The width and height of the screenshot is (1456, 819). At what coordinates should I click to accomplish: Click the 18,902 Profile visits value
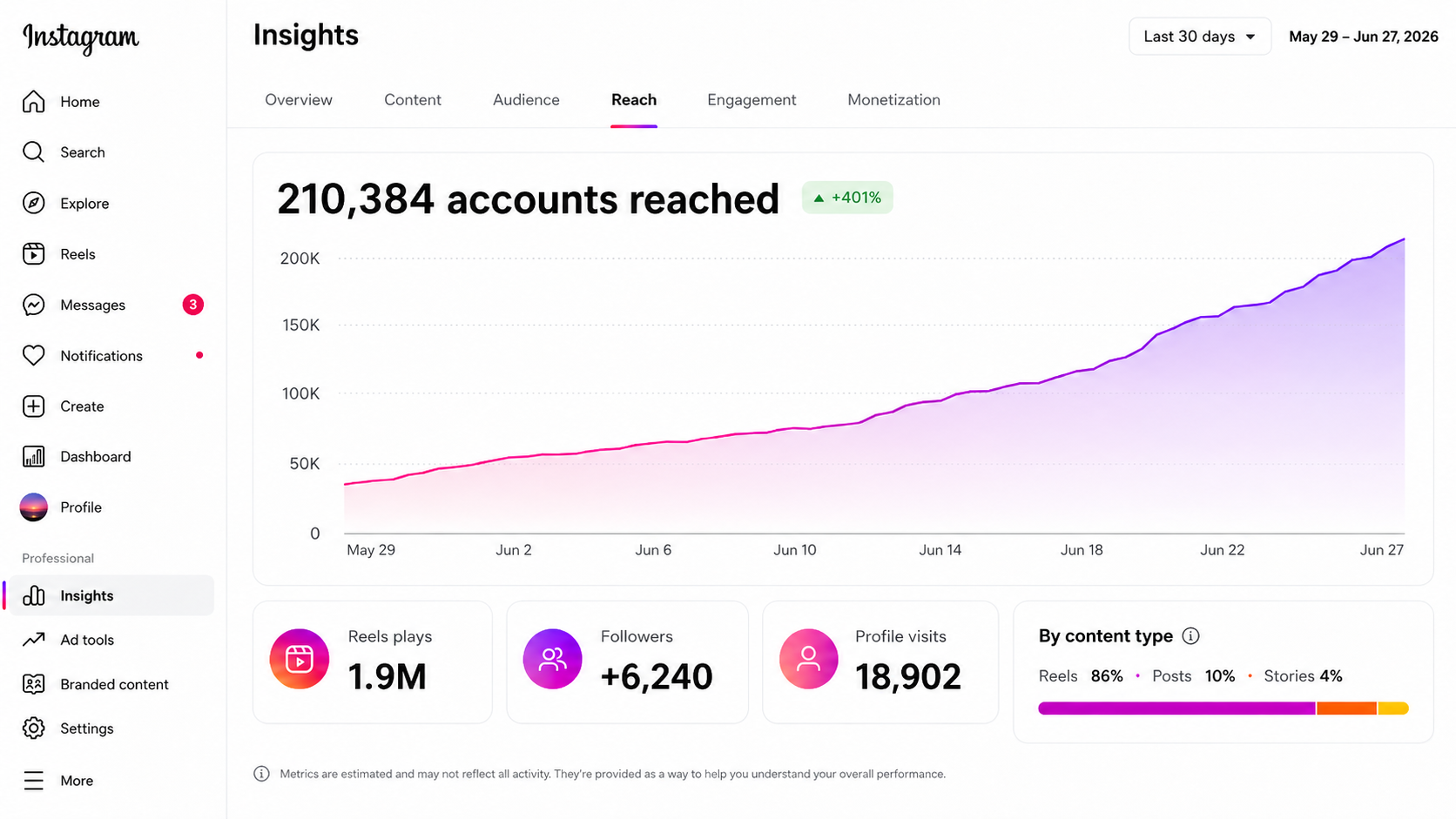click(x=908, y=676)
